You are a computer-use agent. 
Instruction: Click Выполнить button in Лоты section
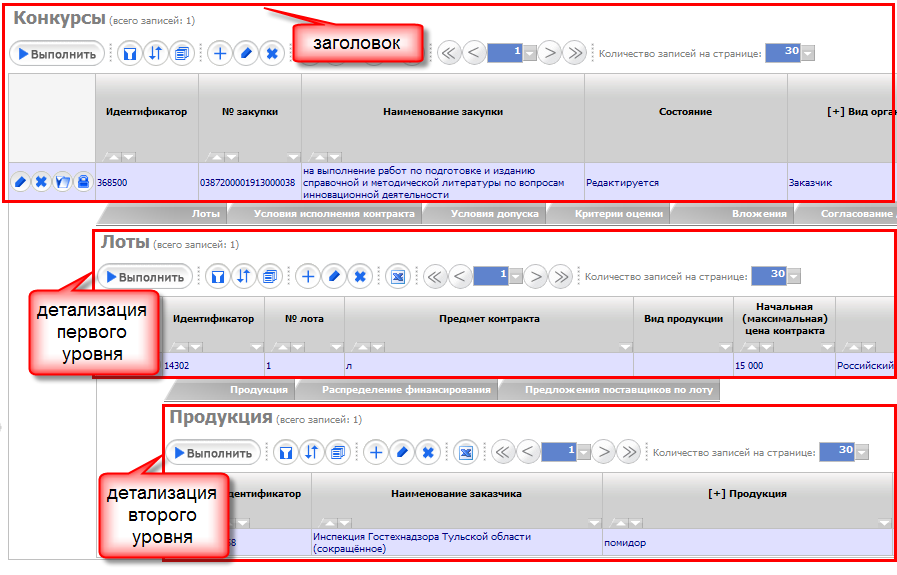click(x=144, y=276)
